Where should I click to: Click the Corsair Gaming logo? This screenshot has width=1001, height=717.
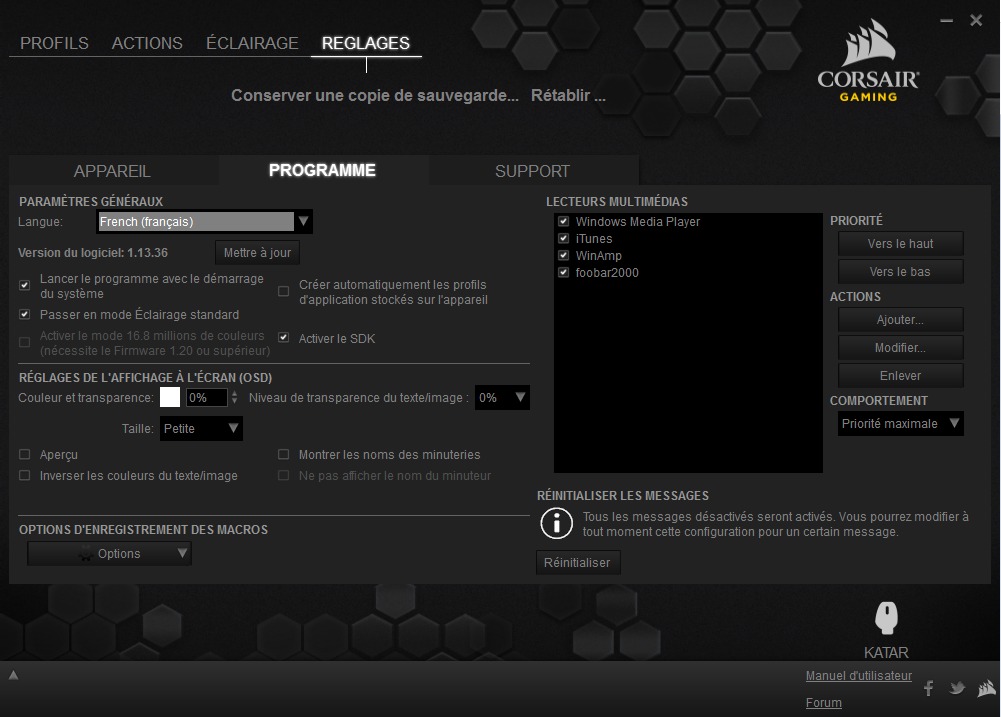tap(868, 62)
